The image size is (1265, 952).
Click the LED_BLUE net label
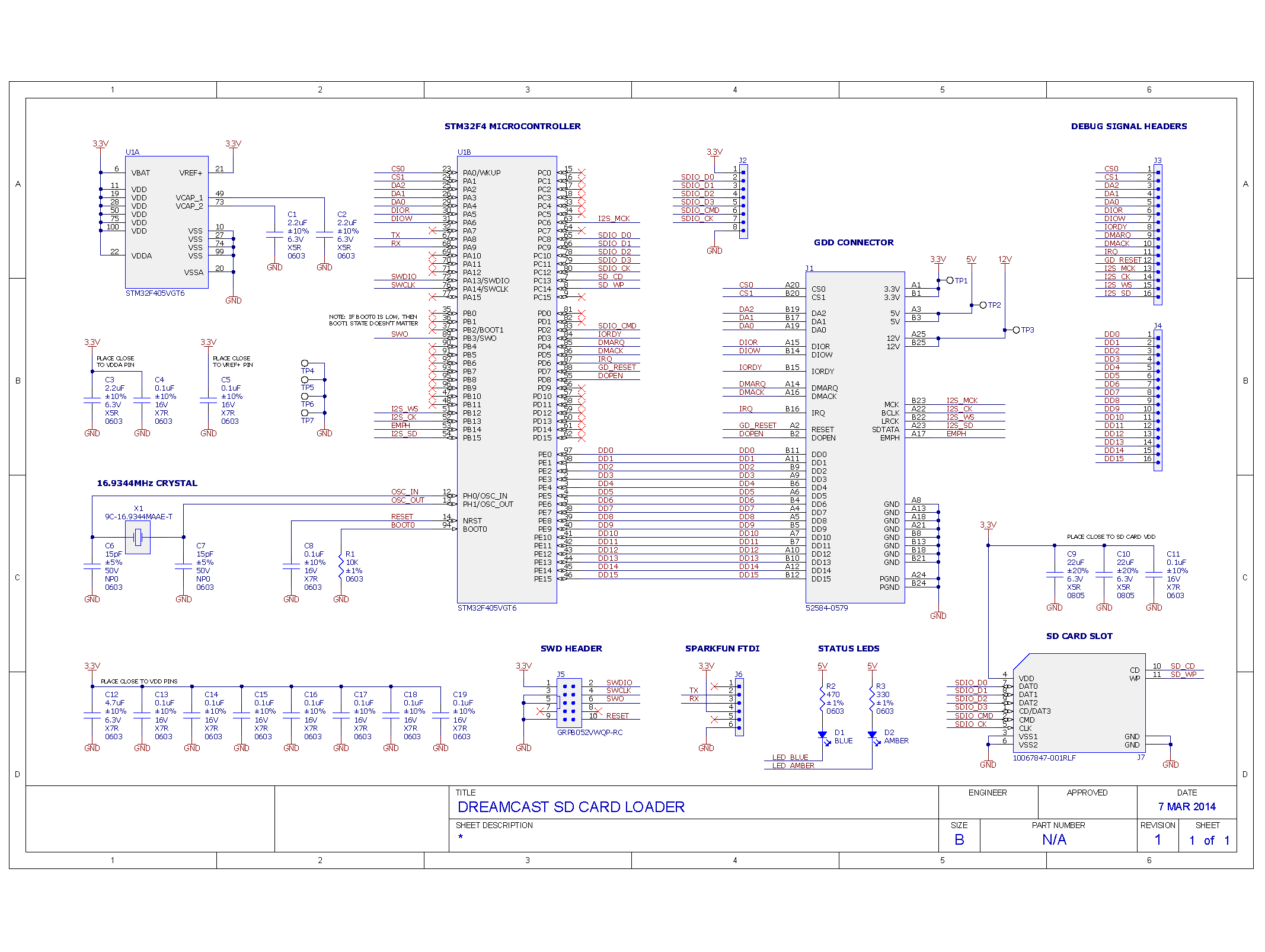(790, 758)
